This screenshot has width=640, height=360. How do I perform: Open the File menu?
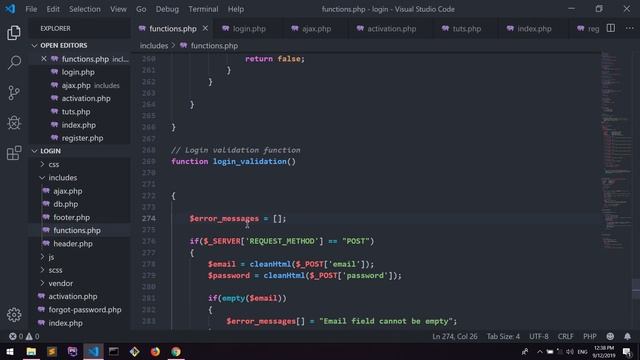(31, 9)
